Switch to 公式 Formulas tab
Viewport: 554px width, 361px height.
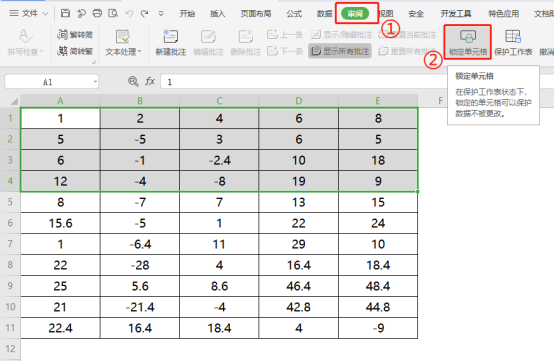click(x=294, y=13)
